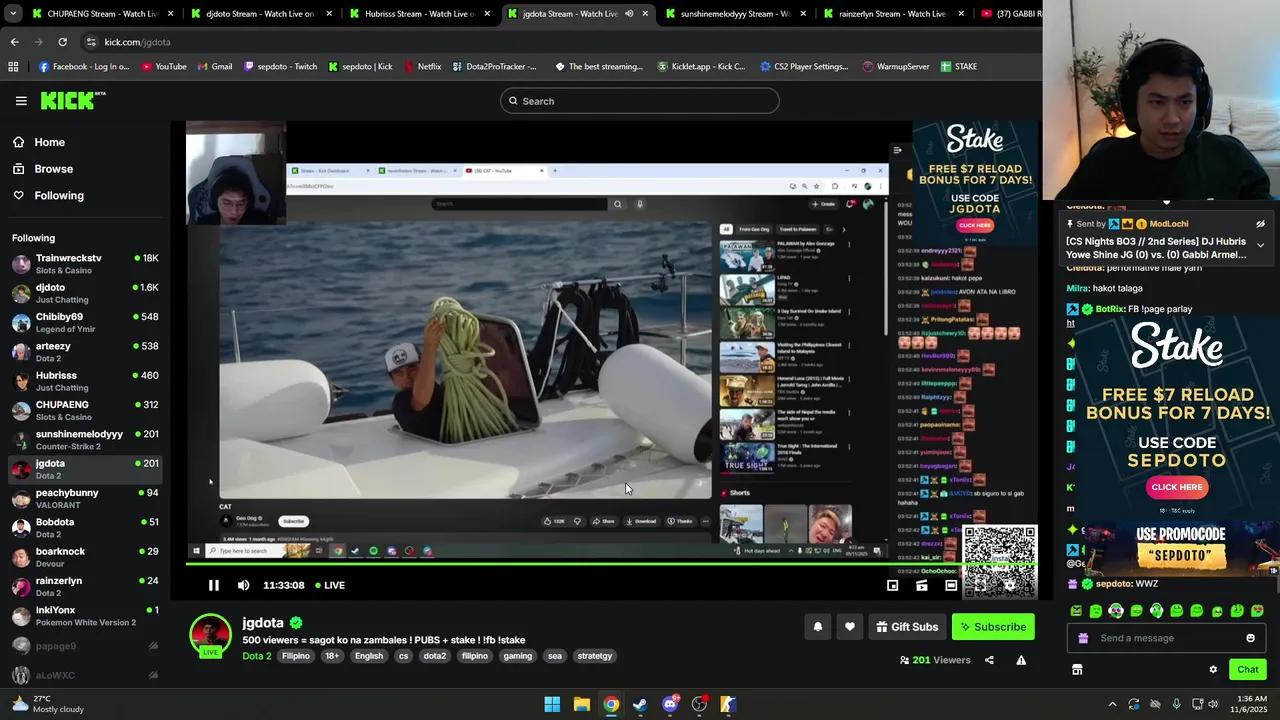The height and width of the screenshot is (720, 1280).
Task: Open Trainwreckstv channel in Following list
Action: (85, 264)
